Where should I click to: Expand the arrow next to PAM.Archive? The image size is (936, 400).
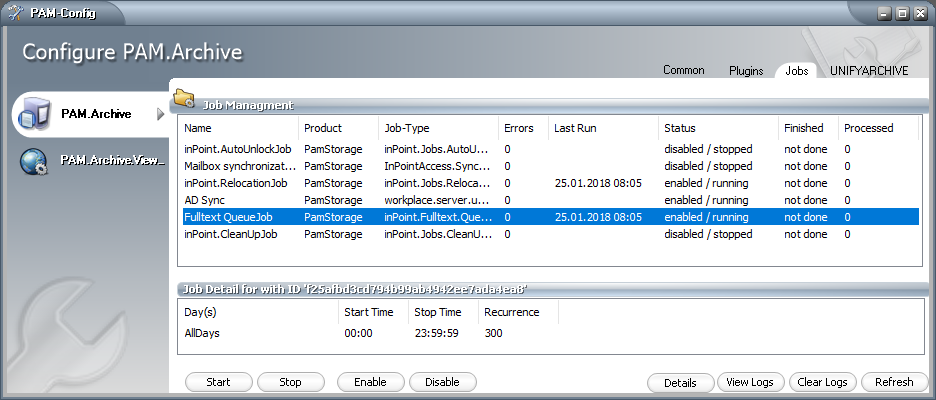point(160,114)
